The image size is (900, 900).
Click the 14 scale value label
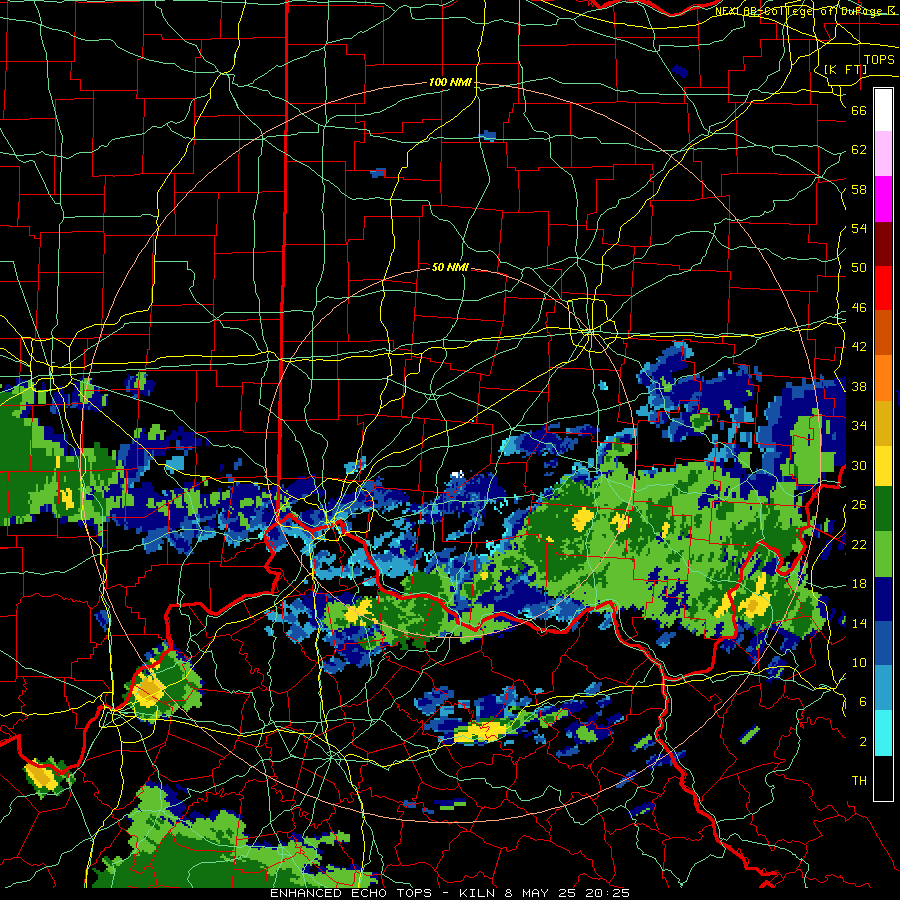point(859,623)
